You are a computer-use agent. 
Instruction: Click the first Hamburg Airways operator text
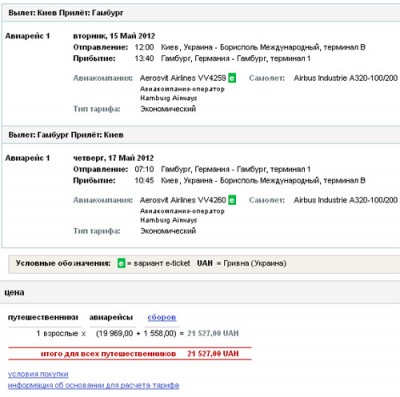tap(168, 98)
